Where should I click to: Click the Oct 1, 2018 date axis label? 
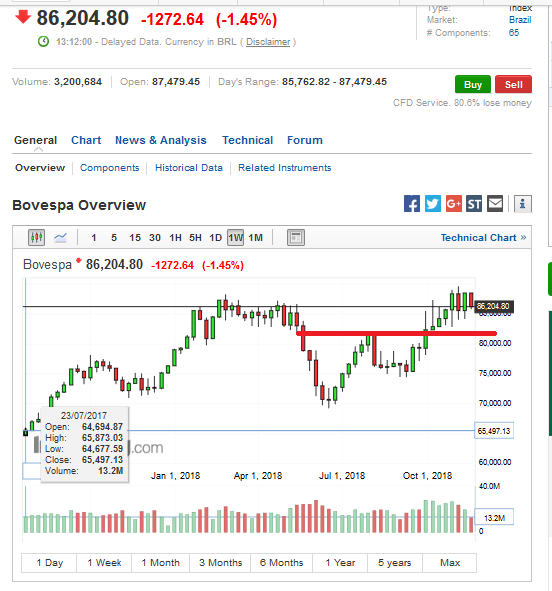tap(427, 476)
